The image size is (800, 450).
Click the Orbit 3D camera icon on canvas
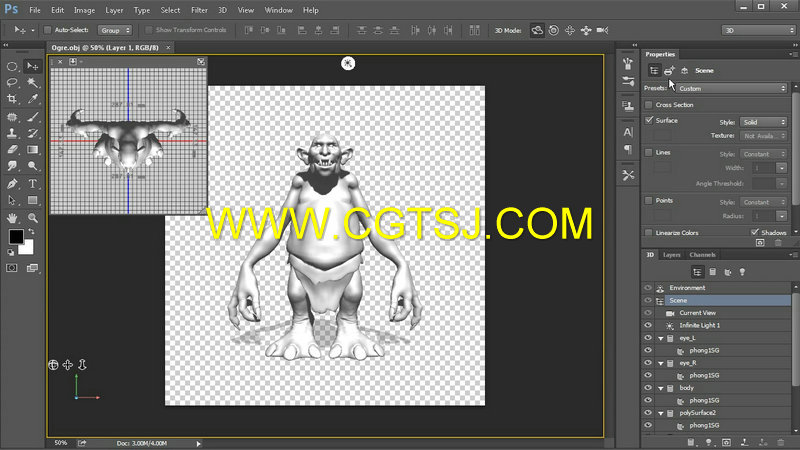click(x=53, y=365)
